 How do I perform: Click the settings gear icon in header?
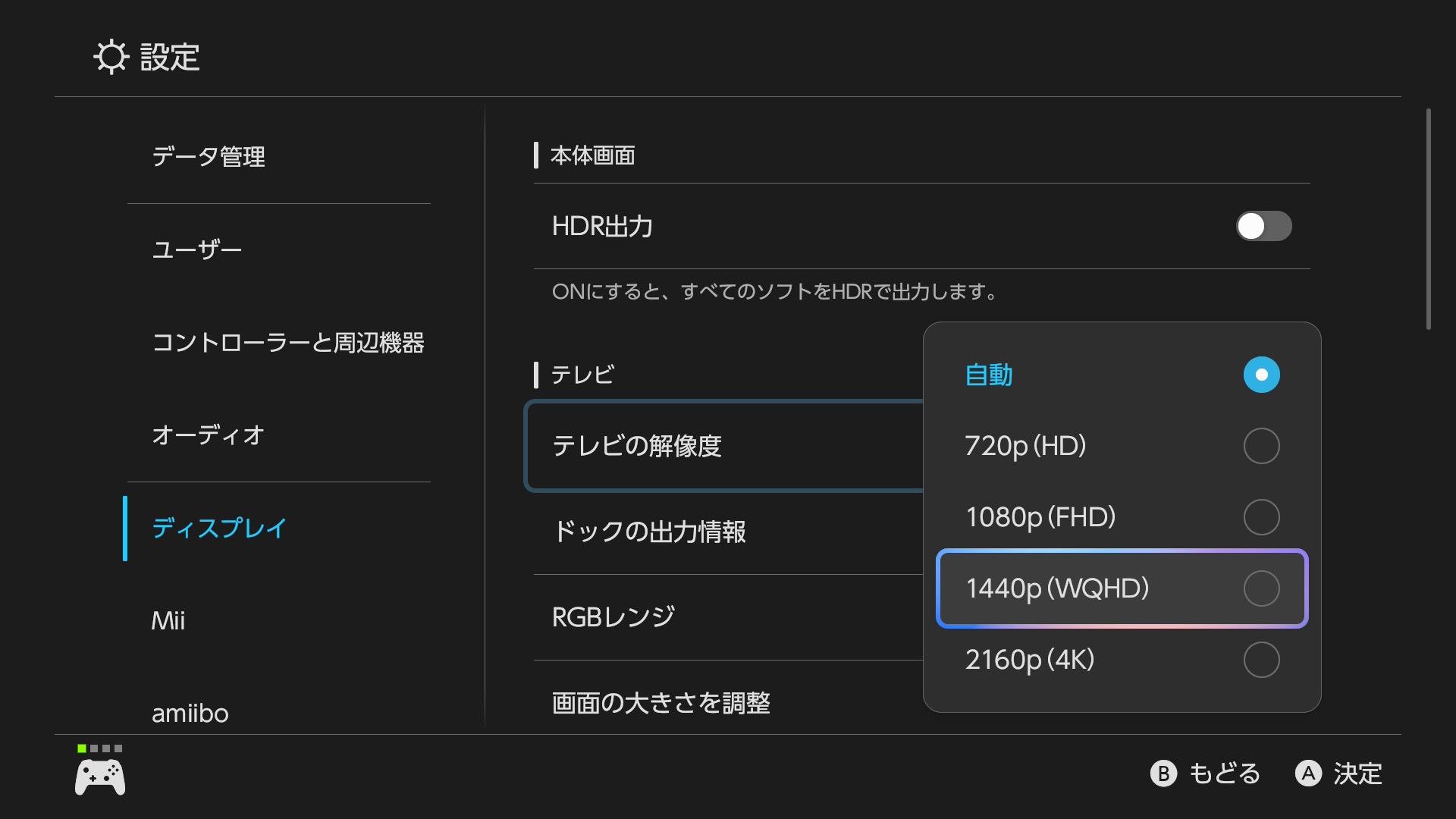tap(111, 57)
